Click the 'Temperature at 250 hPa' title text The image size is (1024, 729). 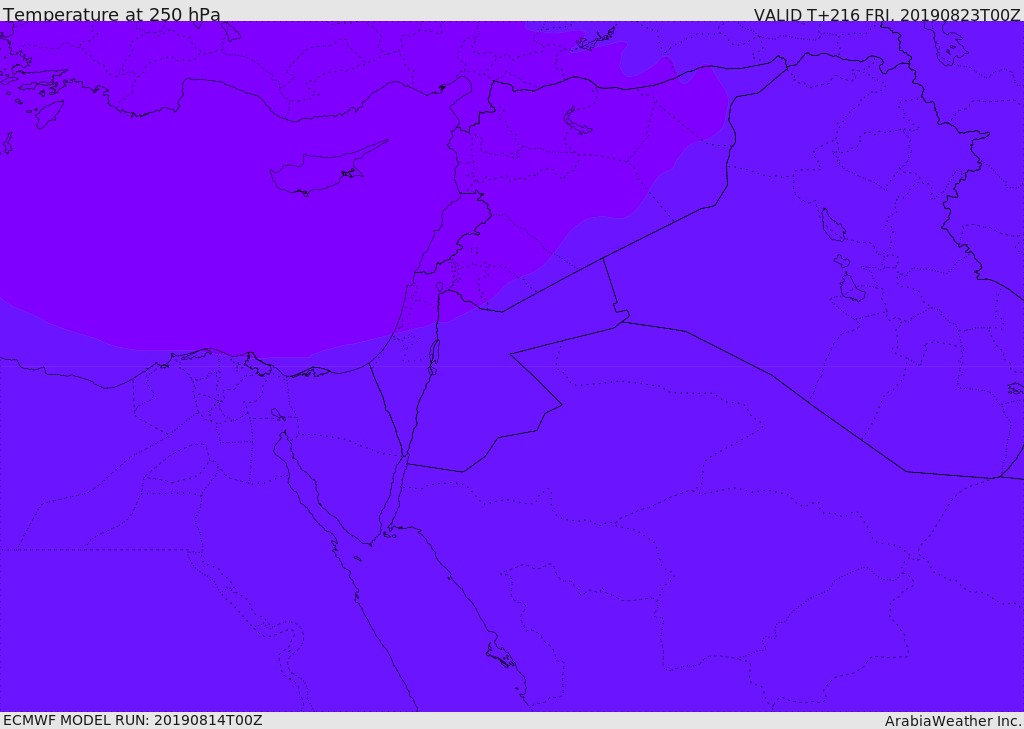pos(112,14)
